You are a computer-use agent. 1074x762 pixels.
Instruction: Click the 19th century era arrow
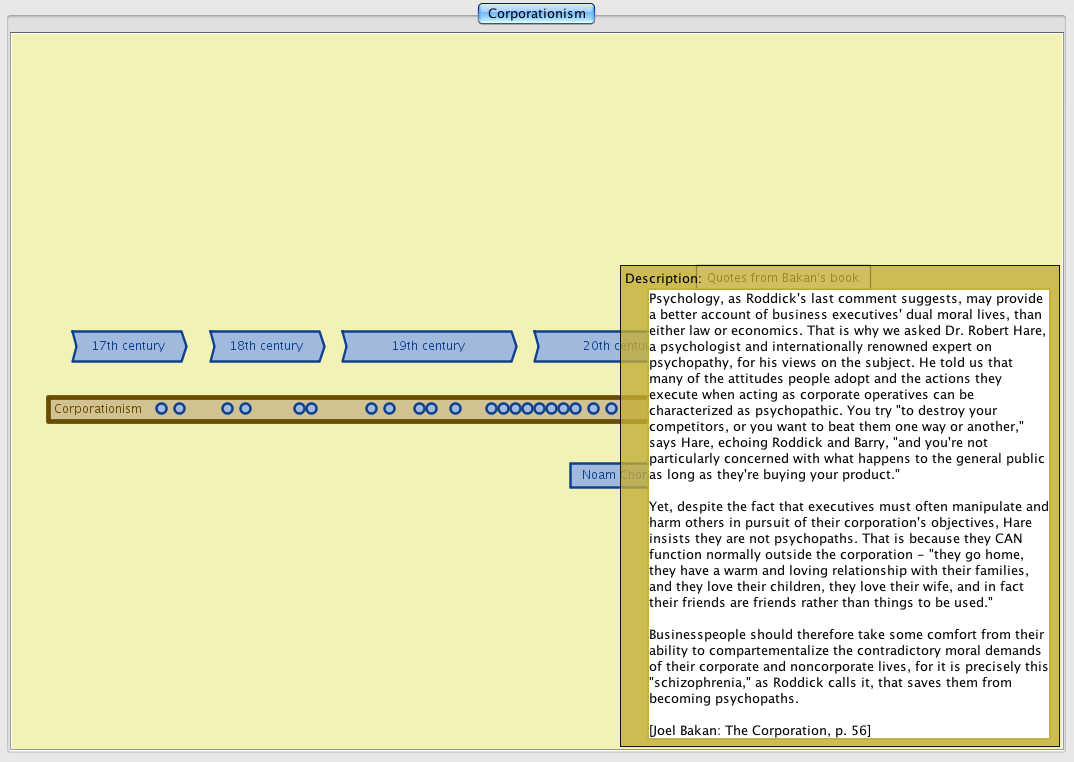[x=428, y=346]
